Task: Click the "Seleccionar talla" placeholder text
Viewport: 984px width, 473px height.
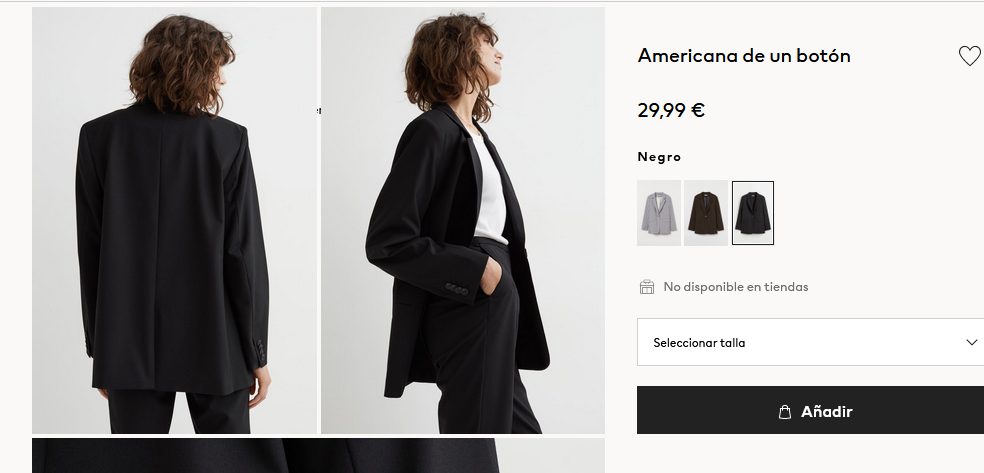Action: [x=699, y=343]
